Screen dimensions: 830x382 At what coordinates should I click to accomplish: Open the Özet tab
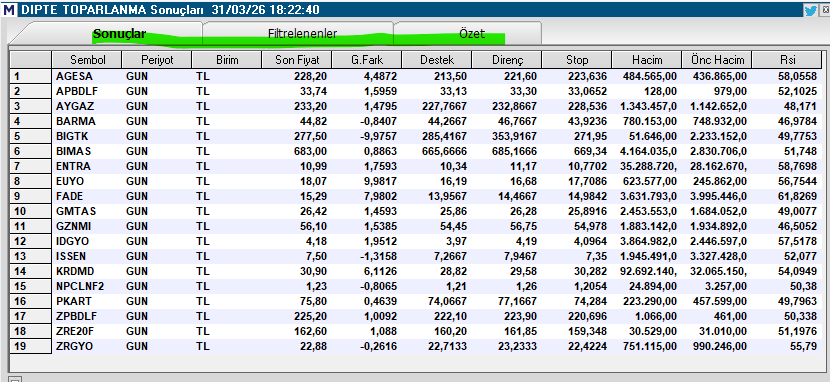tap(472, 33)
